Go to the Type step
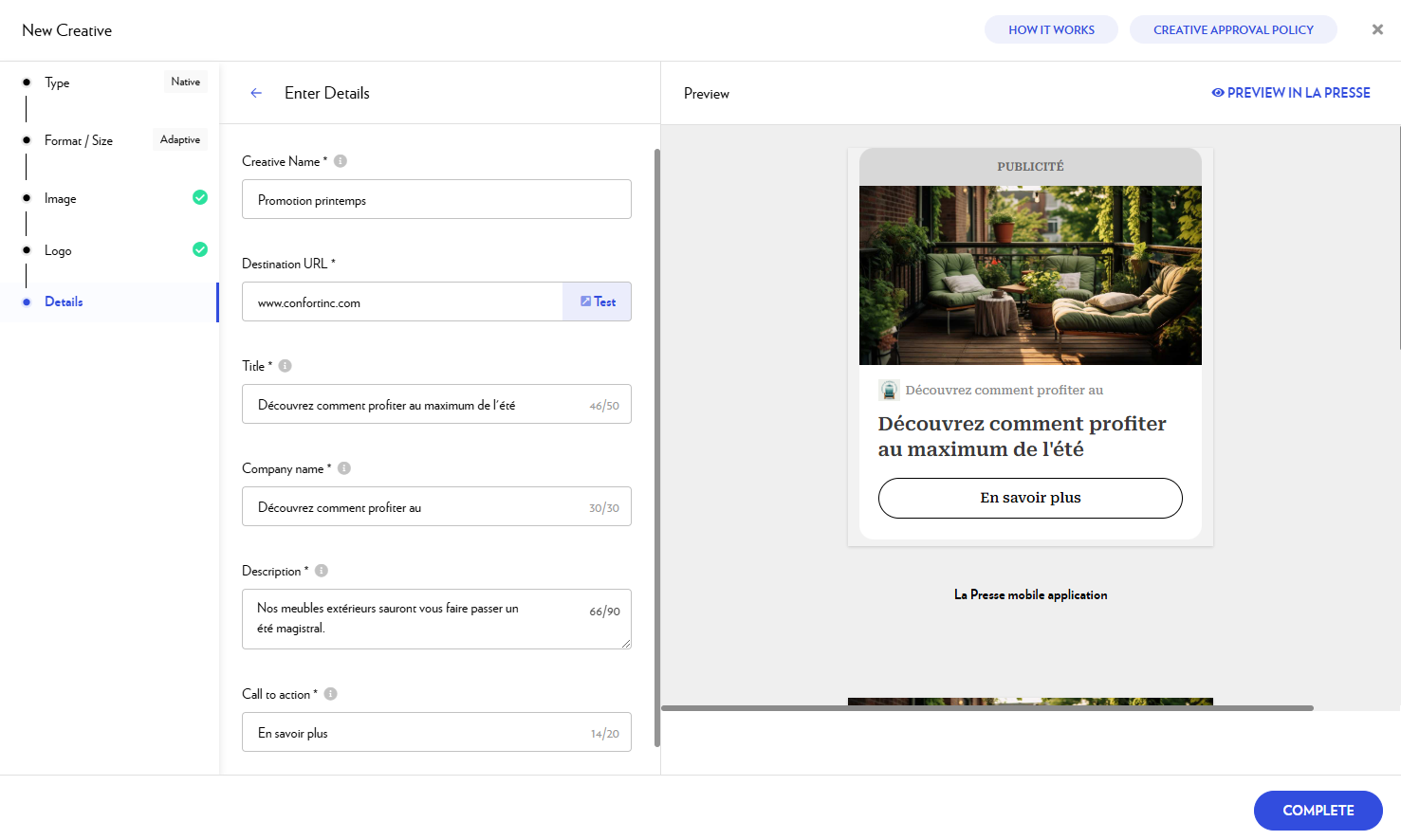This screenshot has width=1401, height=840. (57, 83)
